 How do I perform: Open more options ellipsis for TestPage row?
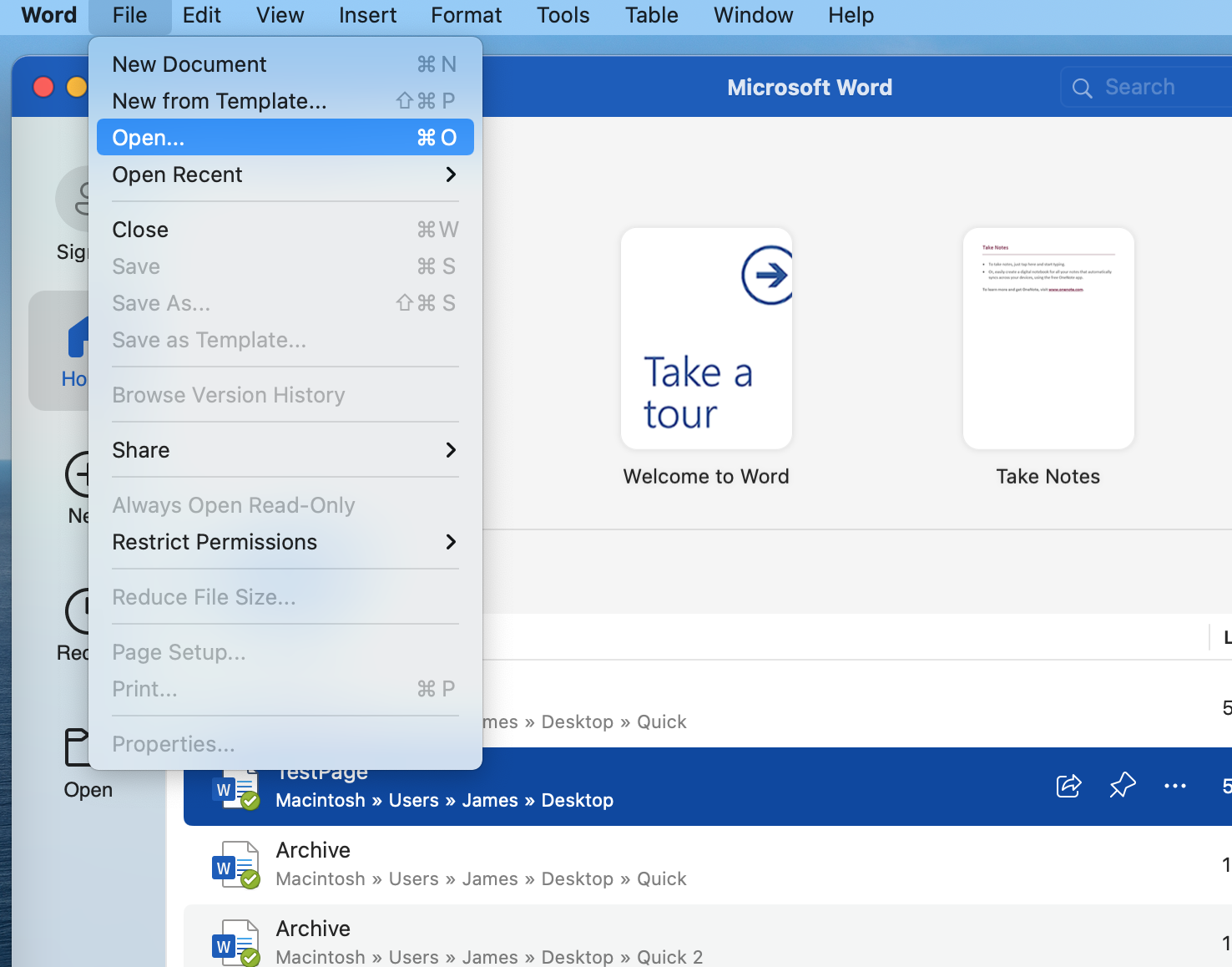tap(1175, 786)
